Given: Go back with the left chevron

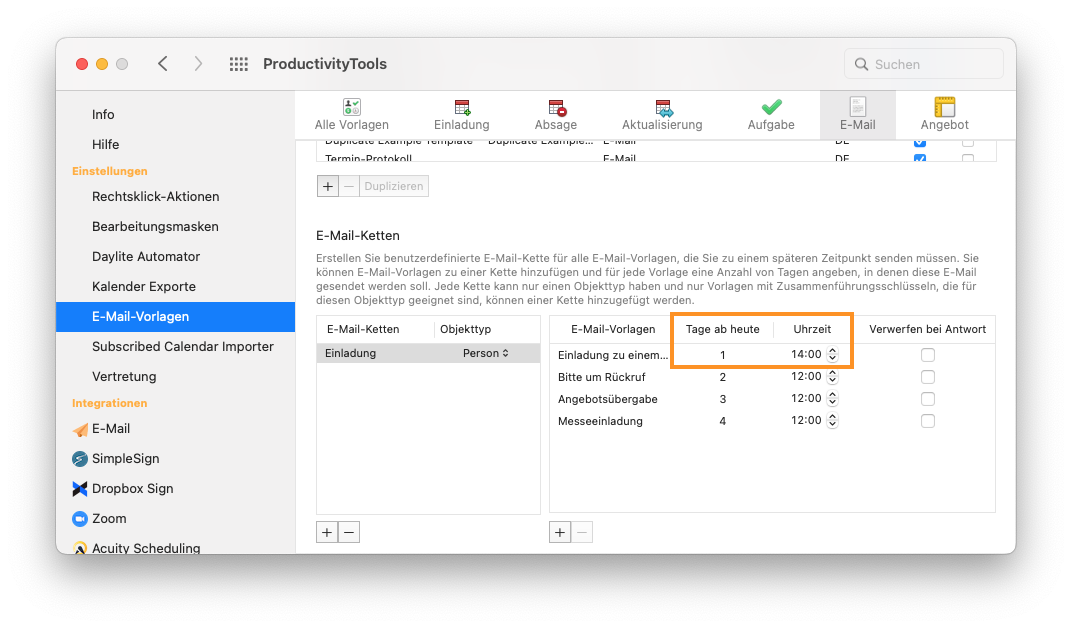Looking at the screenshot, I should [163, 64].
